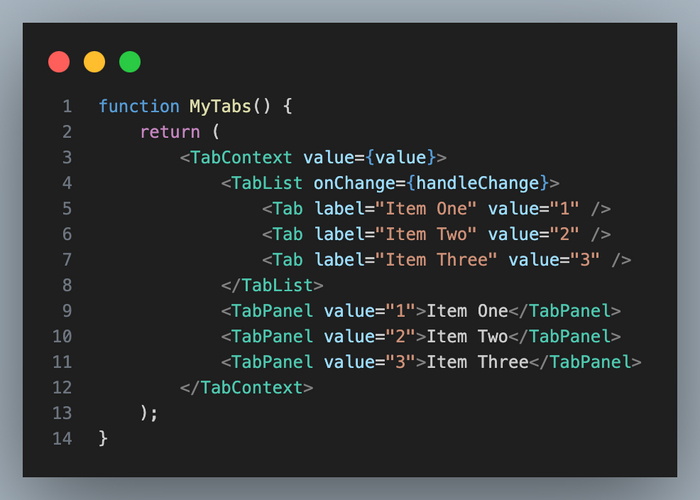The image size is (700, 500).
Task: Click the MyTabs function name
Action: [225, 106]
